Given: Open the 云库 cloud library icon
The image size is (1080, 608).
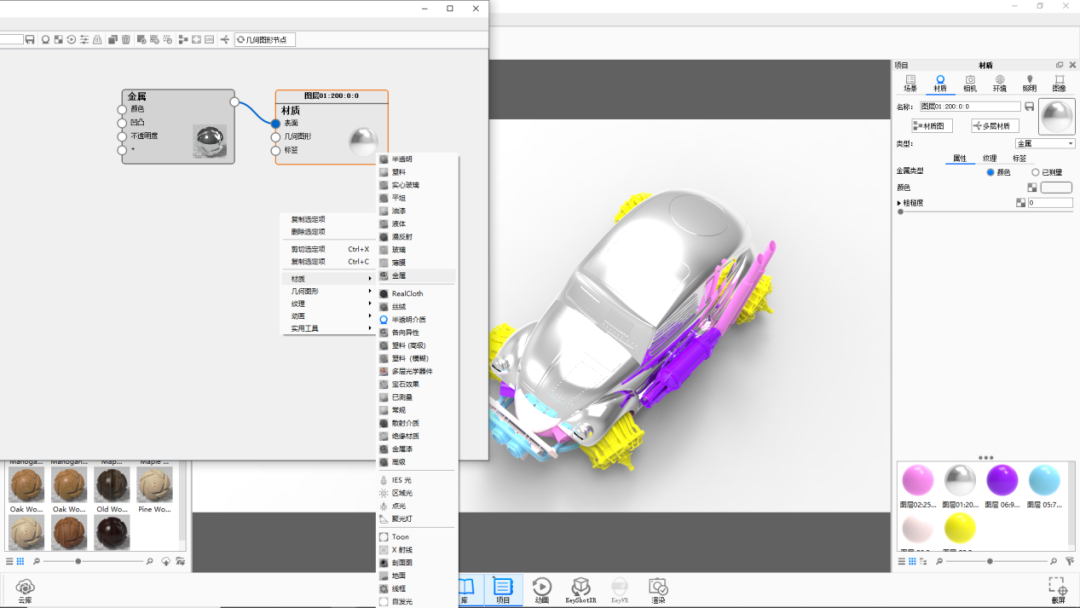Looking at the screenshot, I should [x=25, y=590].
